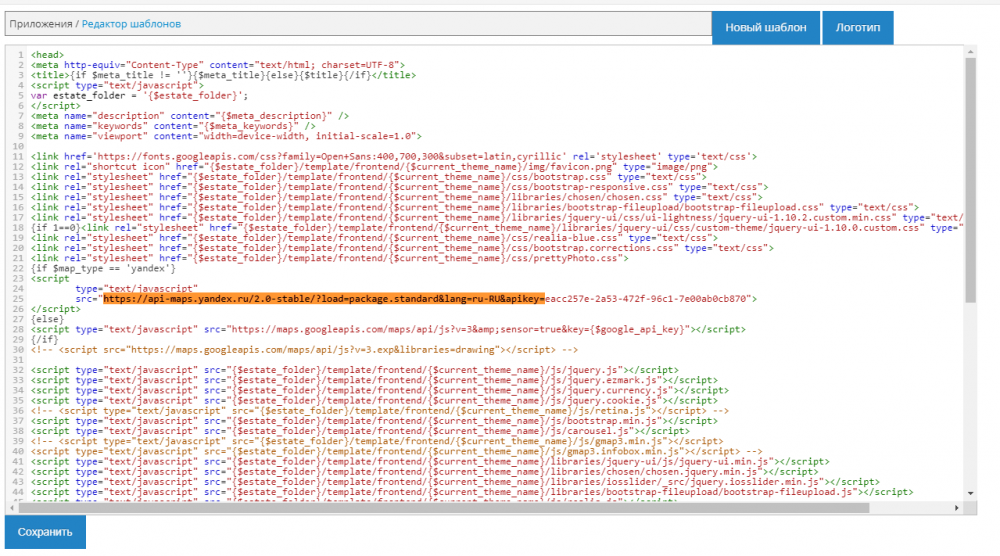Click the bootstrap-fileupload.js script line
This screenshot has height=556, width=1000.
[x=472, y=492]
